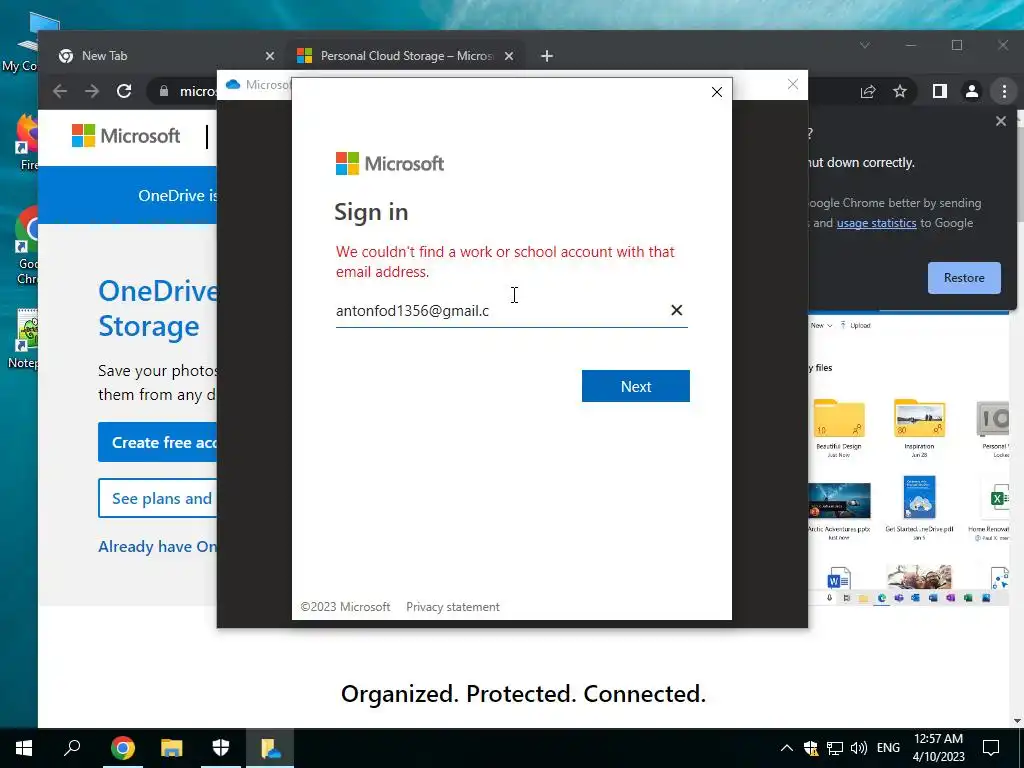Open a new Chrome tab with the plus button
Screen dimensions: 1024x768
pyautogui.click(x=547, y=56)
